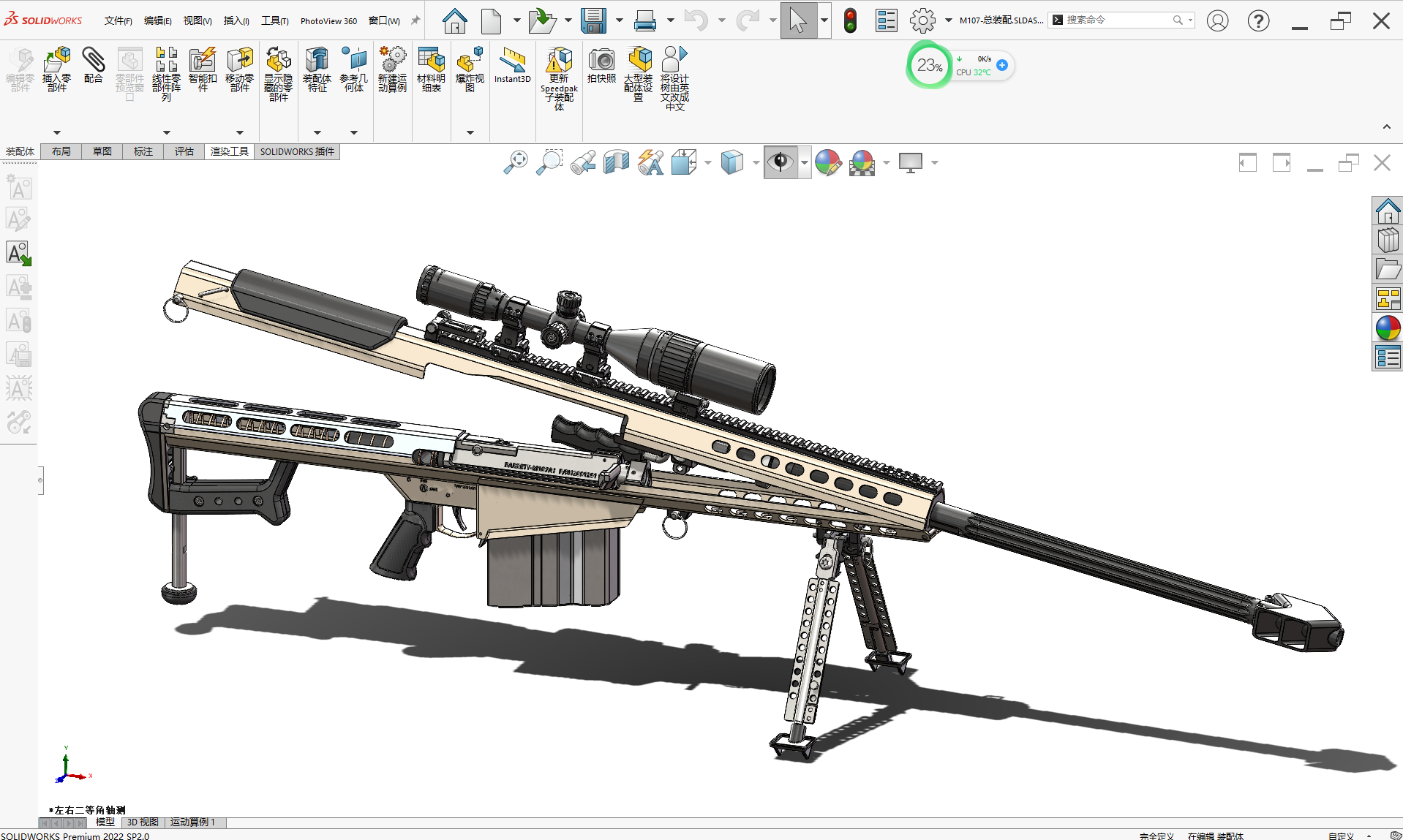This screenshot has height=840, width=1403.
Task: Switch to the 草图 (Sketch) tab
Action: (102, 151)
